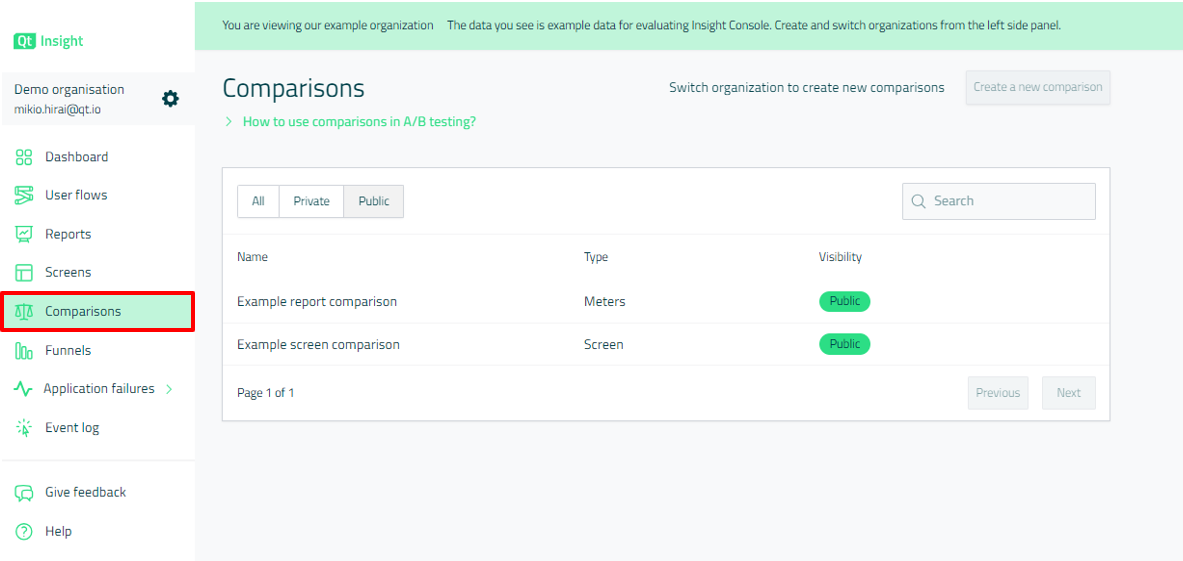Open Example screen comparison
The image size is (1183, 561).
coord(318,345)
